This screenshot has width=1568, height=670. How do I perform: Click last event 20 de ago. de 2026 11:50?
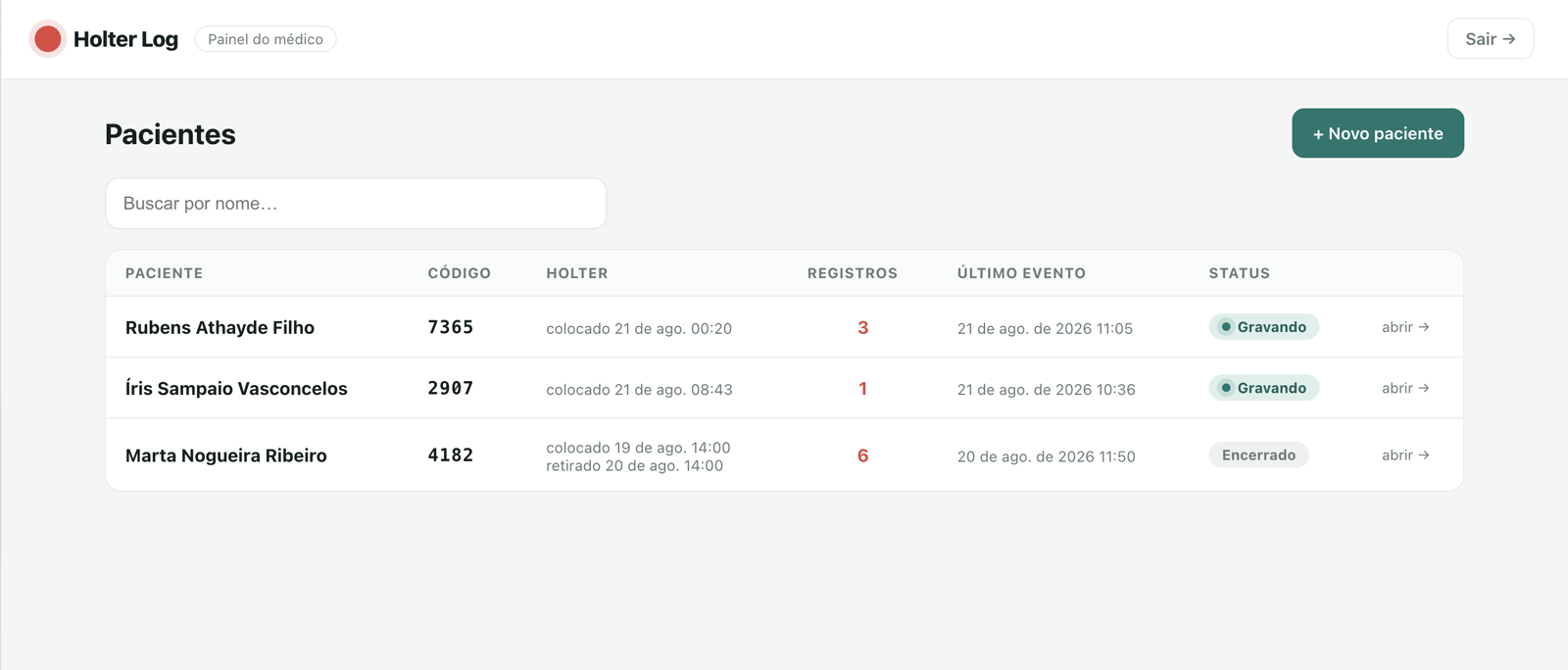[1046, 456]
